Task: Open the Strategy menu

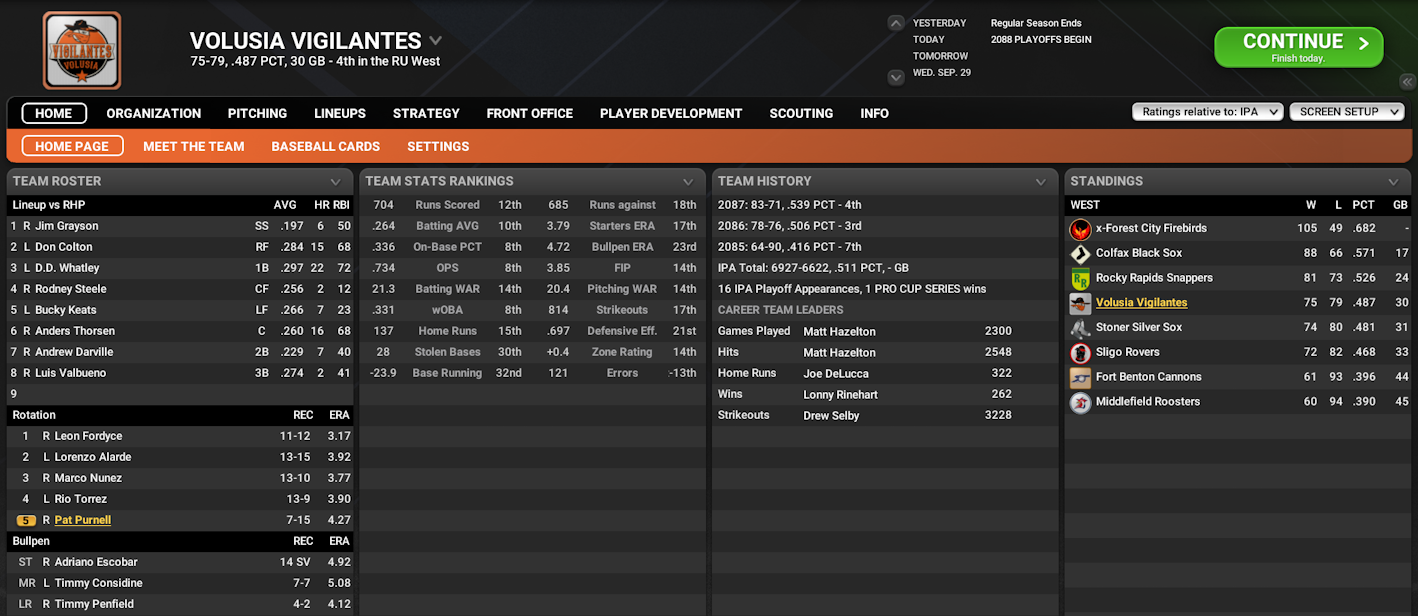Action: coord(426,113)
